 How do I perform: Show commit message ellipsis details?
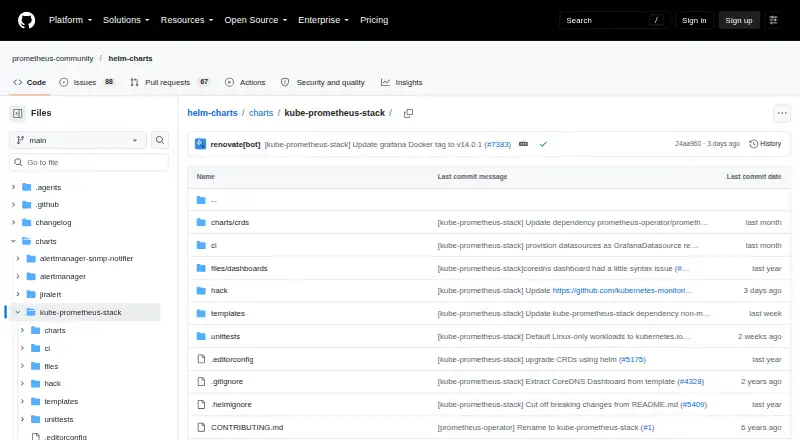coord(523,144)
